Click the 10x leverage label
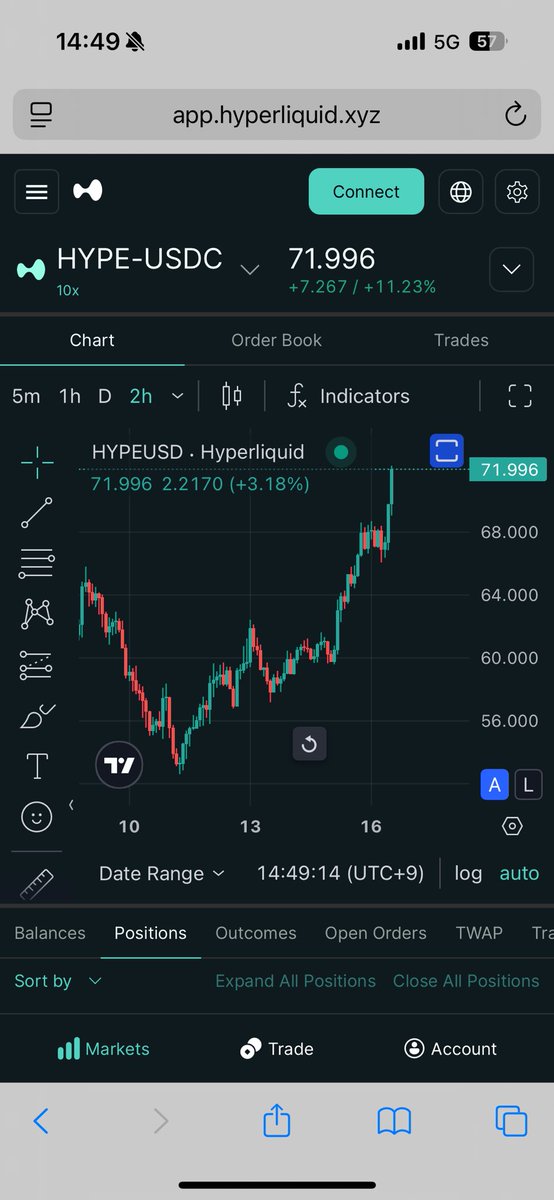 (68, 290)
